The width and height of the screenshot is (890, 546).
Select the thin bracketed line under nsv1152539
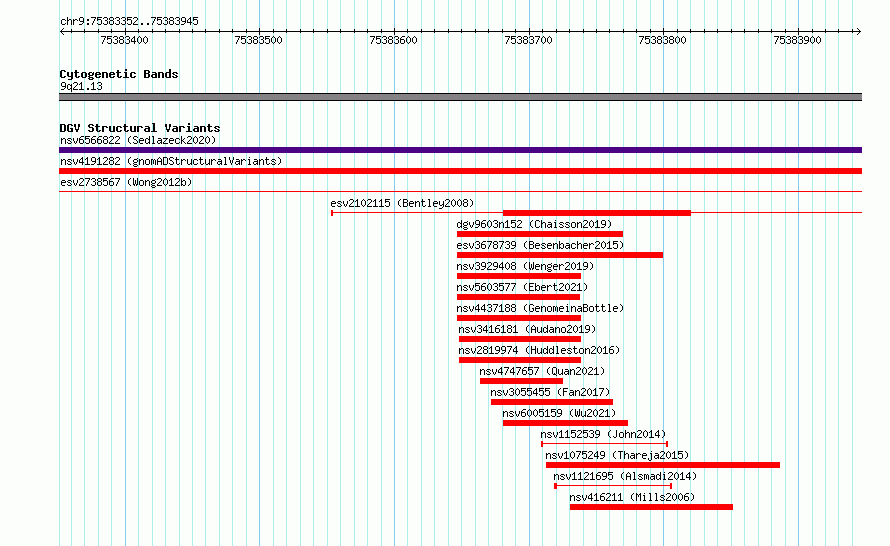tap(604, 444)
